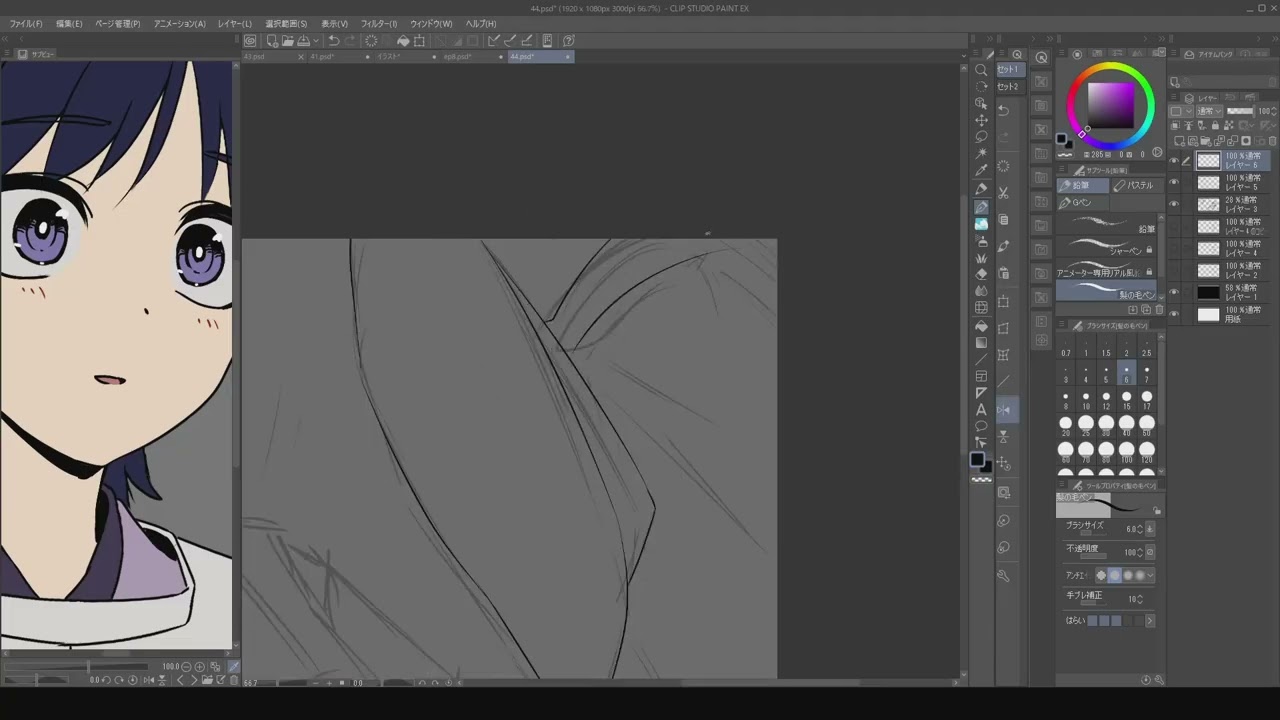The image size is (1280, 720).
Task: Toggle visibility of 用紙 paper layer
Action: tap(1174, 314)
